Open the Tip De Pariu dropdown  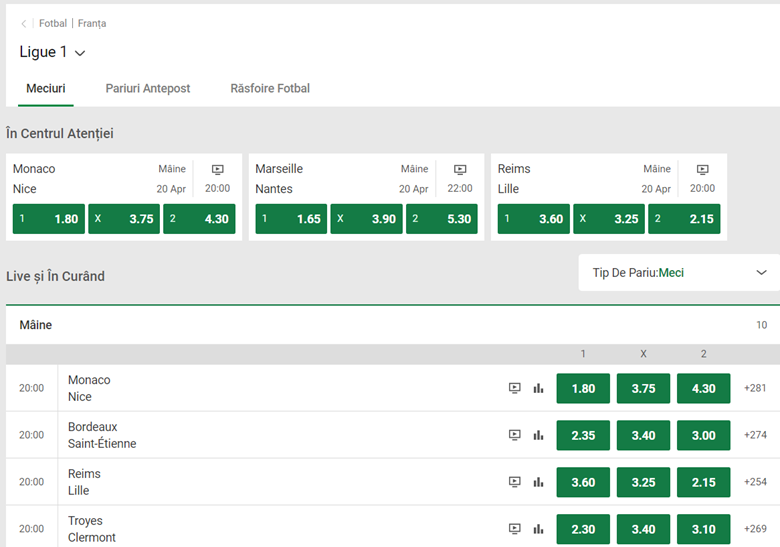pyautogui.click(x=679, y=273)
